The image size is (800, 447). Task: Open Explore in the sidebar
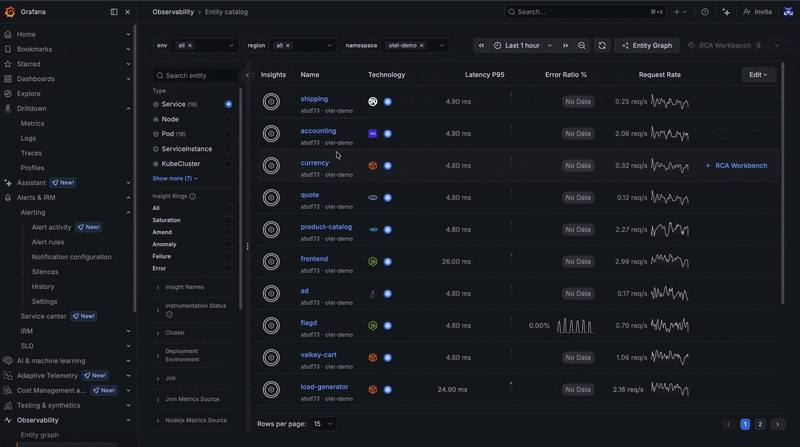tap(29, 94)
